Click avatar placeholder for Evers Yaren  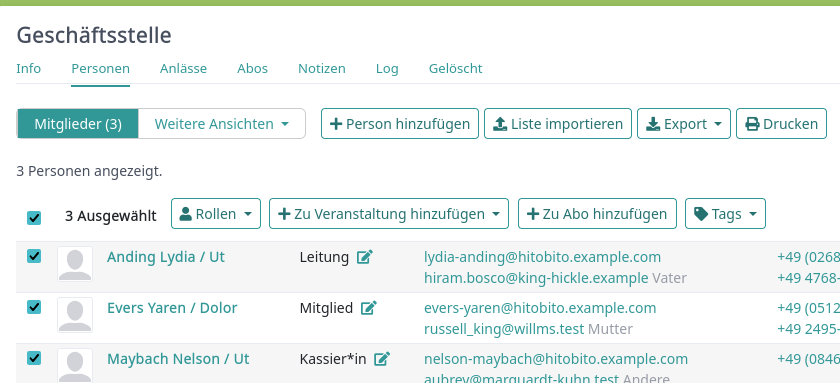point(75,315)
